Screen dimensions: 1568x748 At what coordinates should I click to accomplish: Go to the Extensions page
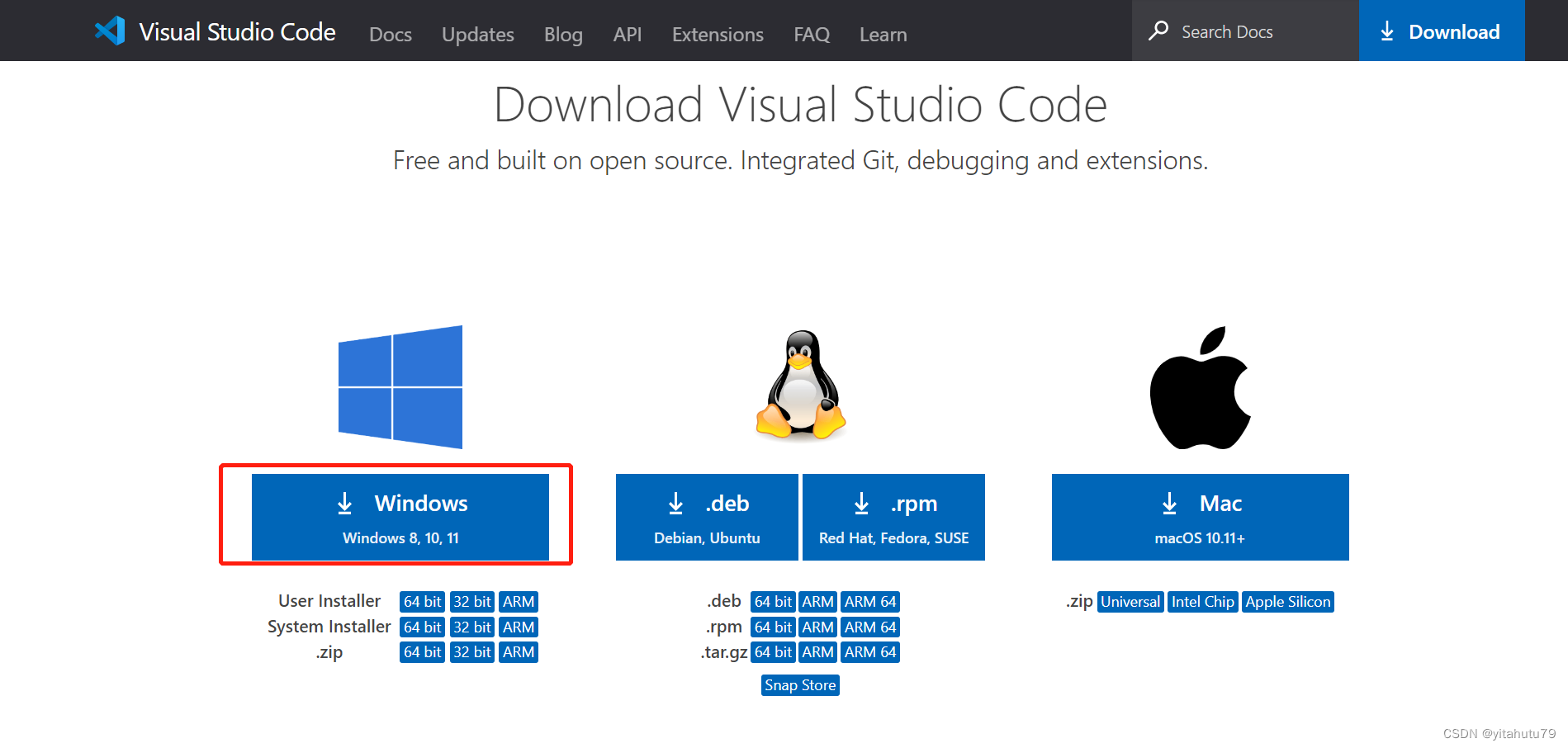[x=717, y=35]
